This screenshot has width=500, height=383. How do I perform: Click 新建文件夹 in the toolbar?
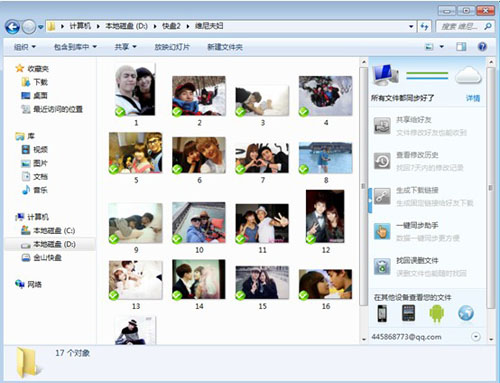click(x=225, y=47)
